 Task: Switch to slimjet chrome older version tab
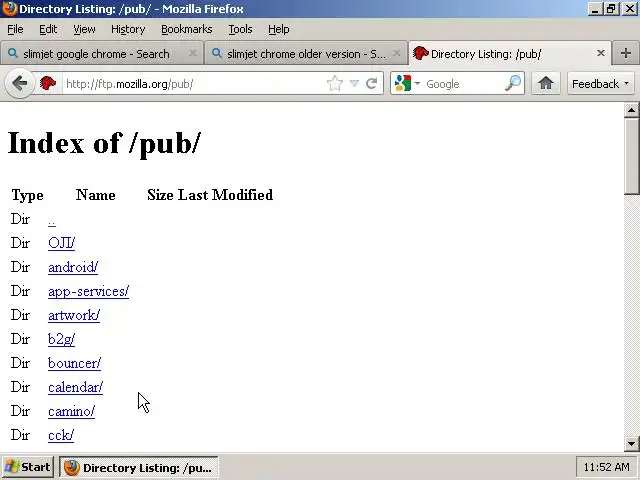305,53
